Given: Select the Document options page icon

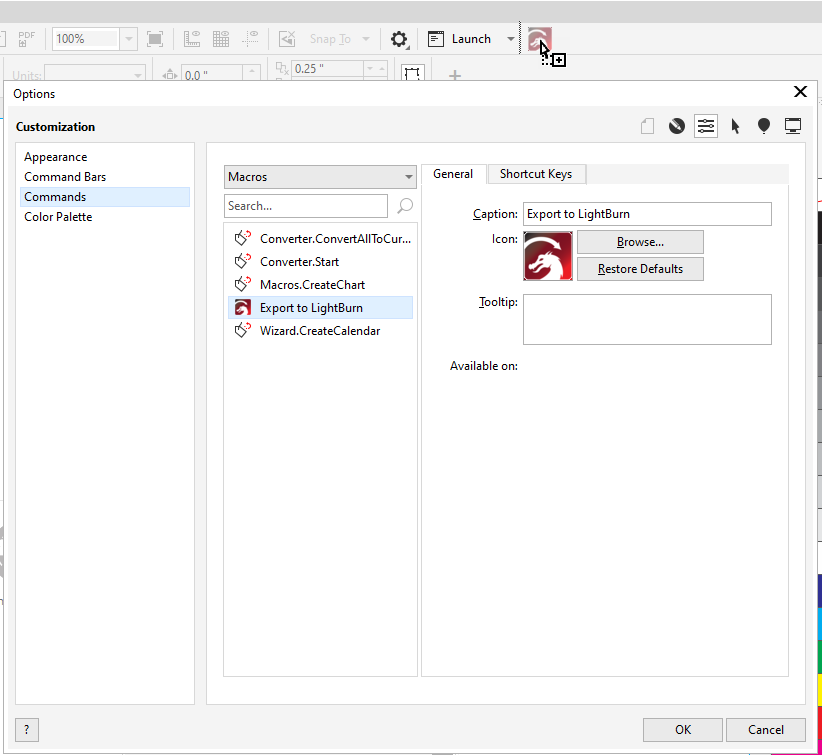Looking at the screenshot, I should point(646,126).
